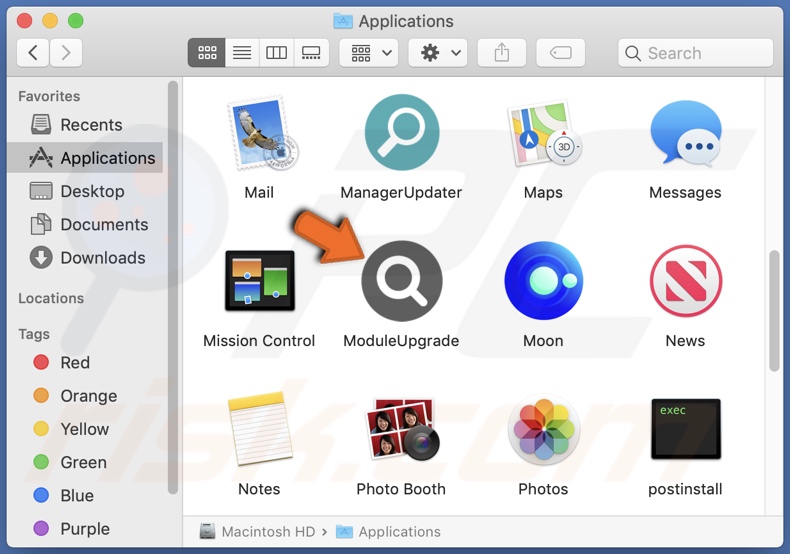Filter by the Purple tag
Image resolution: width=790 pixels, height=554 pixels.
click(x=85, y=528)
